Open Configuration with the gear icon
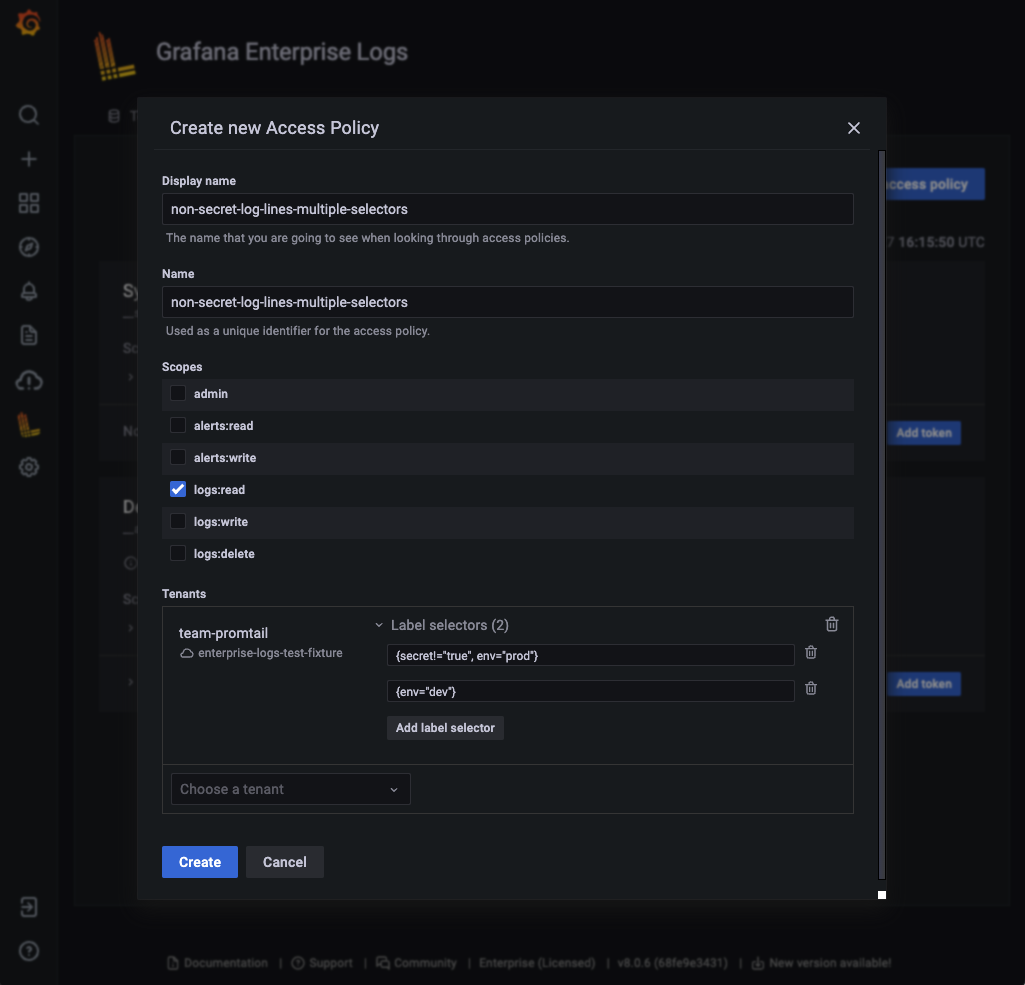This screenshot has height=985, width=1025. click(x=28, y=466)
